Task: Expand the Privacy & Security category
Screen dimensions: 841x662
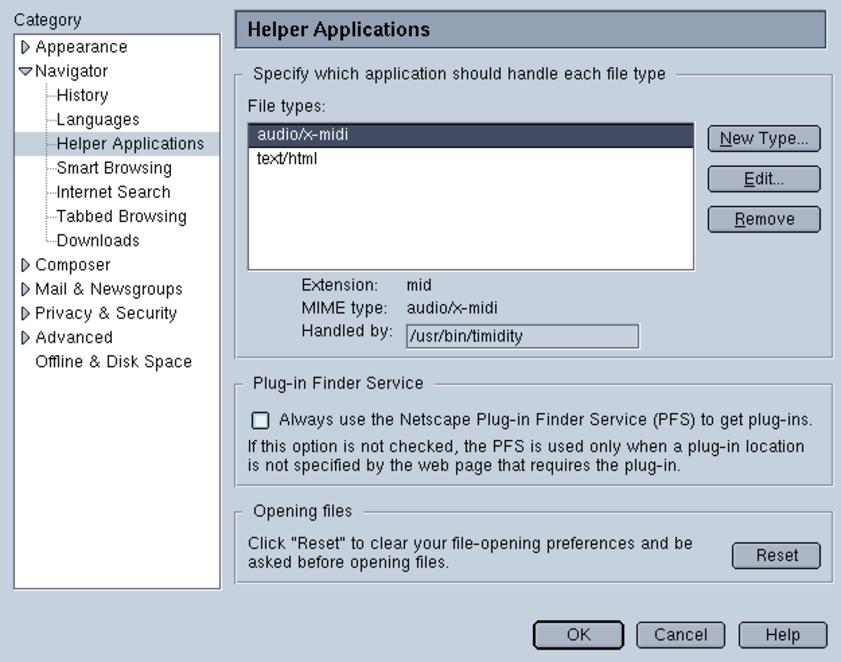Action: [x=26, y=313]
